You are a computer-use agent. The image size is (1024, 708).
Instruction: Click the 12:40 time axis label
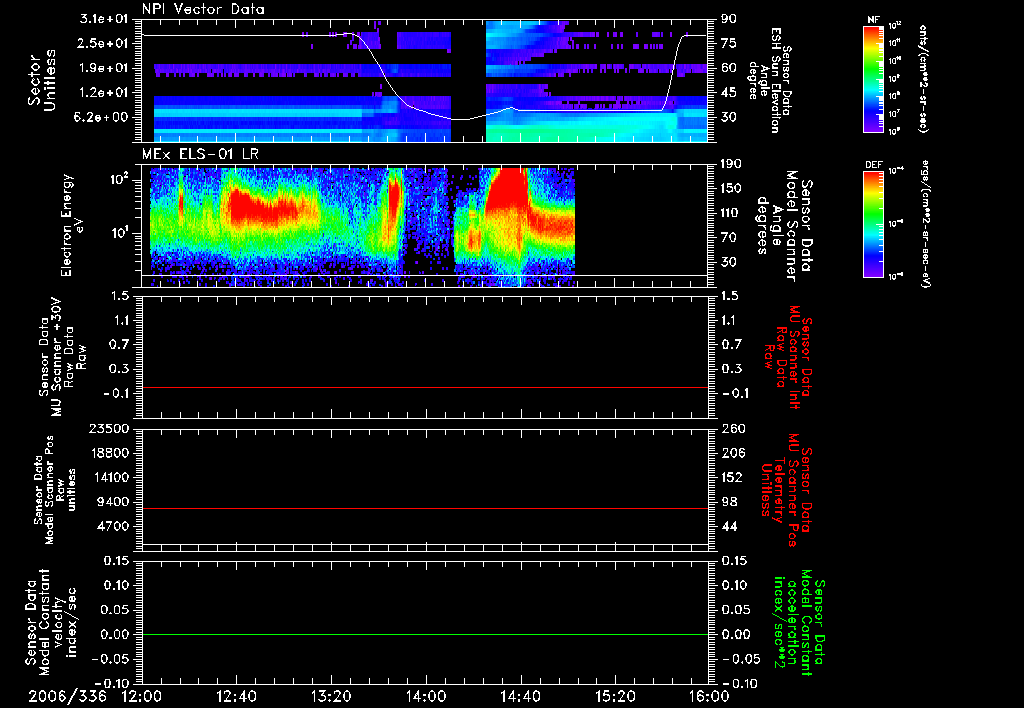(x=236, y=696)
